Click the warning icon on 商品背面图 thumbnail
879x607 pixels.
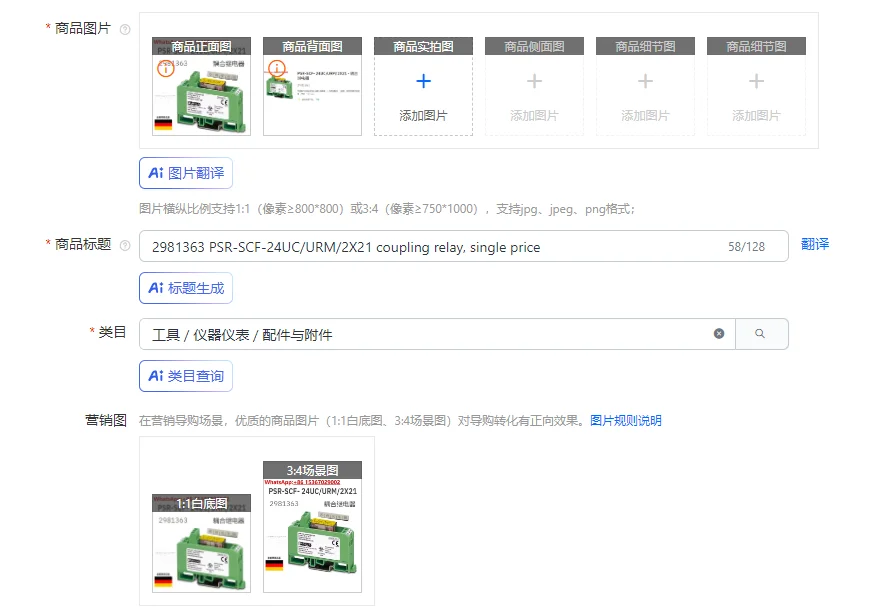(276, 68)
